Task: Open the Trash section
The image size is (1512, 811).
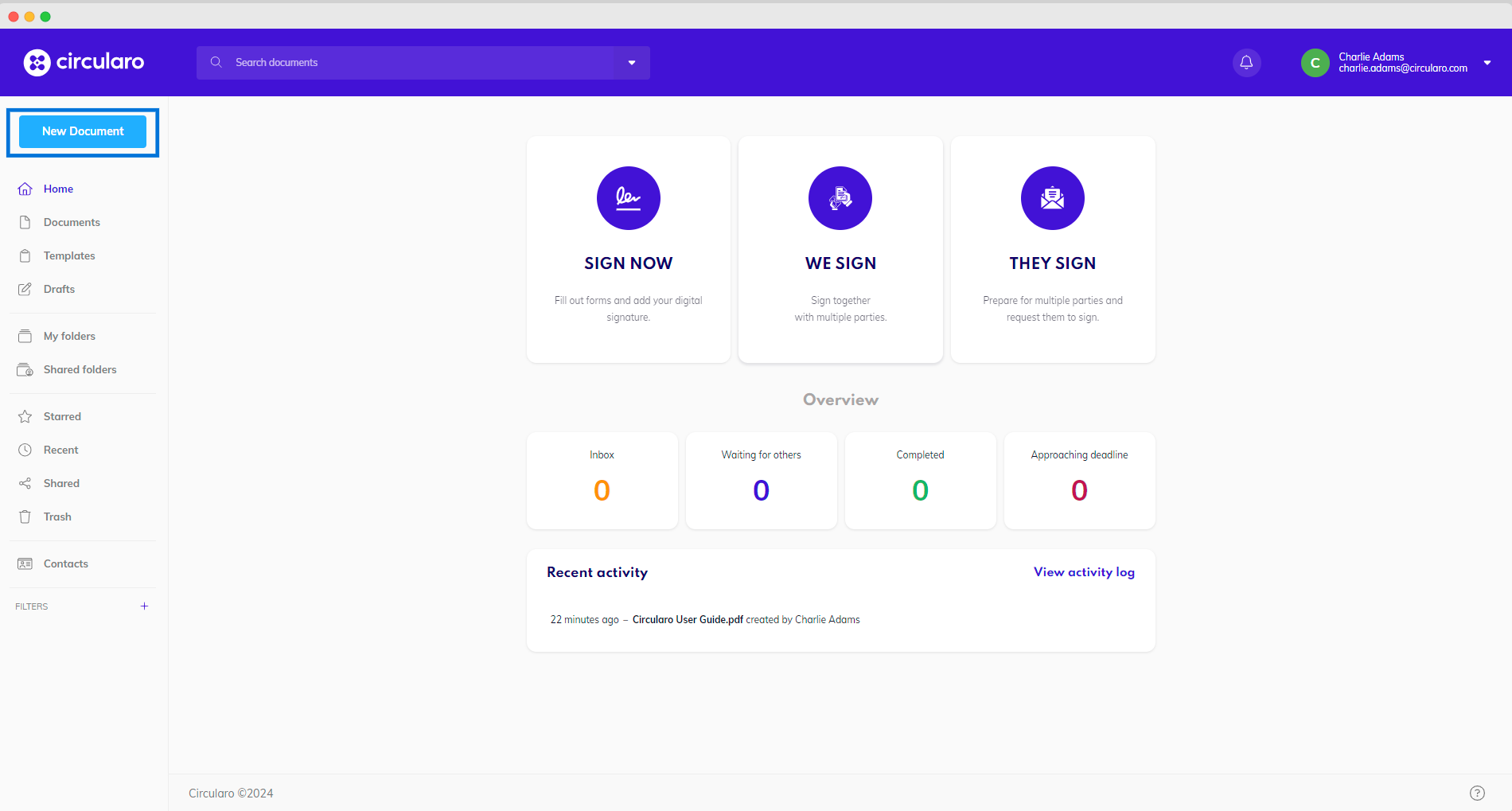Action: (x=57, y=517)
